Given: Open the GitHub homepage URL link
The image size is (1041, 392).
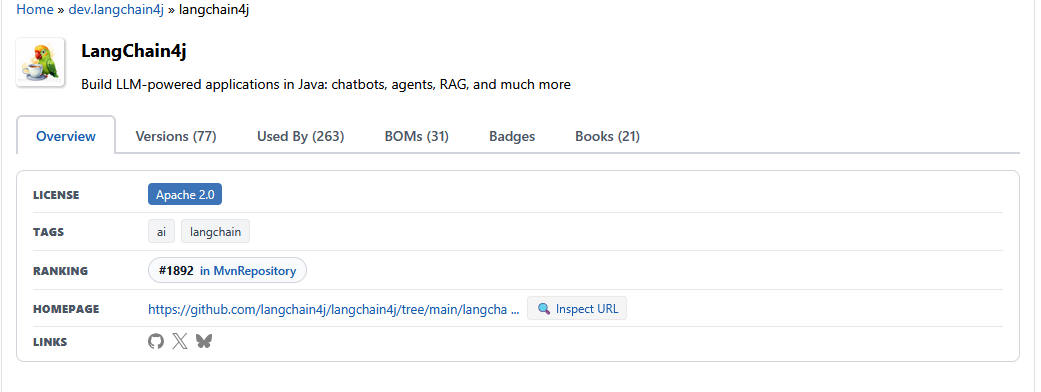Looking at the screenshot, I should coord(334,309).
